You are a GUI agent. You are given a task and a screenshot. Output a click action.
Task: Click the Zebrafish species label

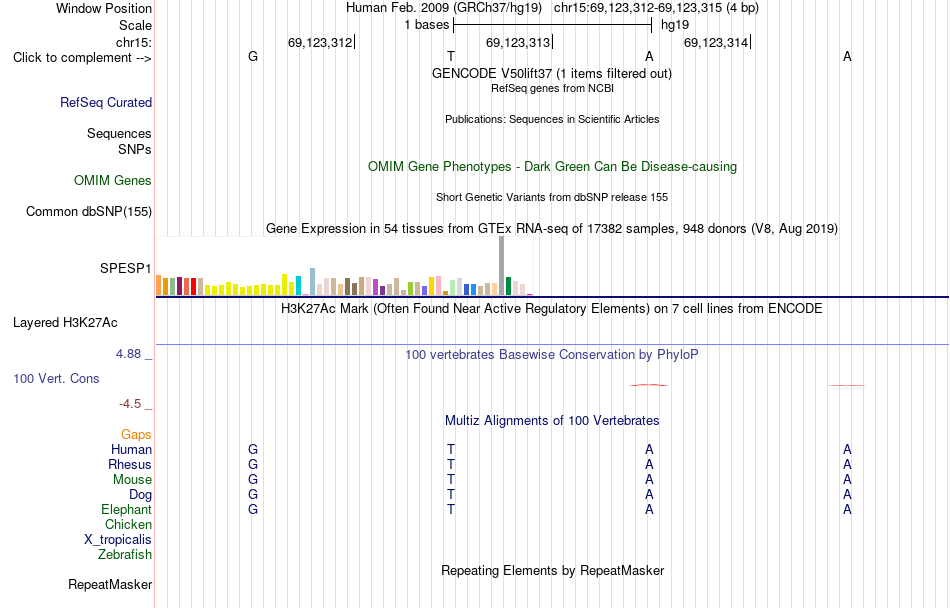click(x=125, y=554)
